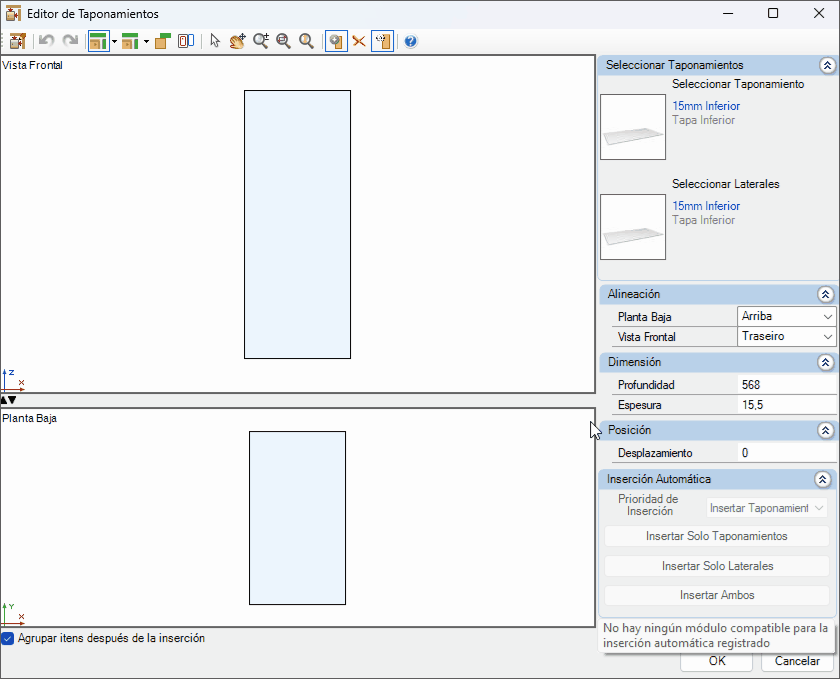Open help with the question mark icon

[410, 41]
